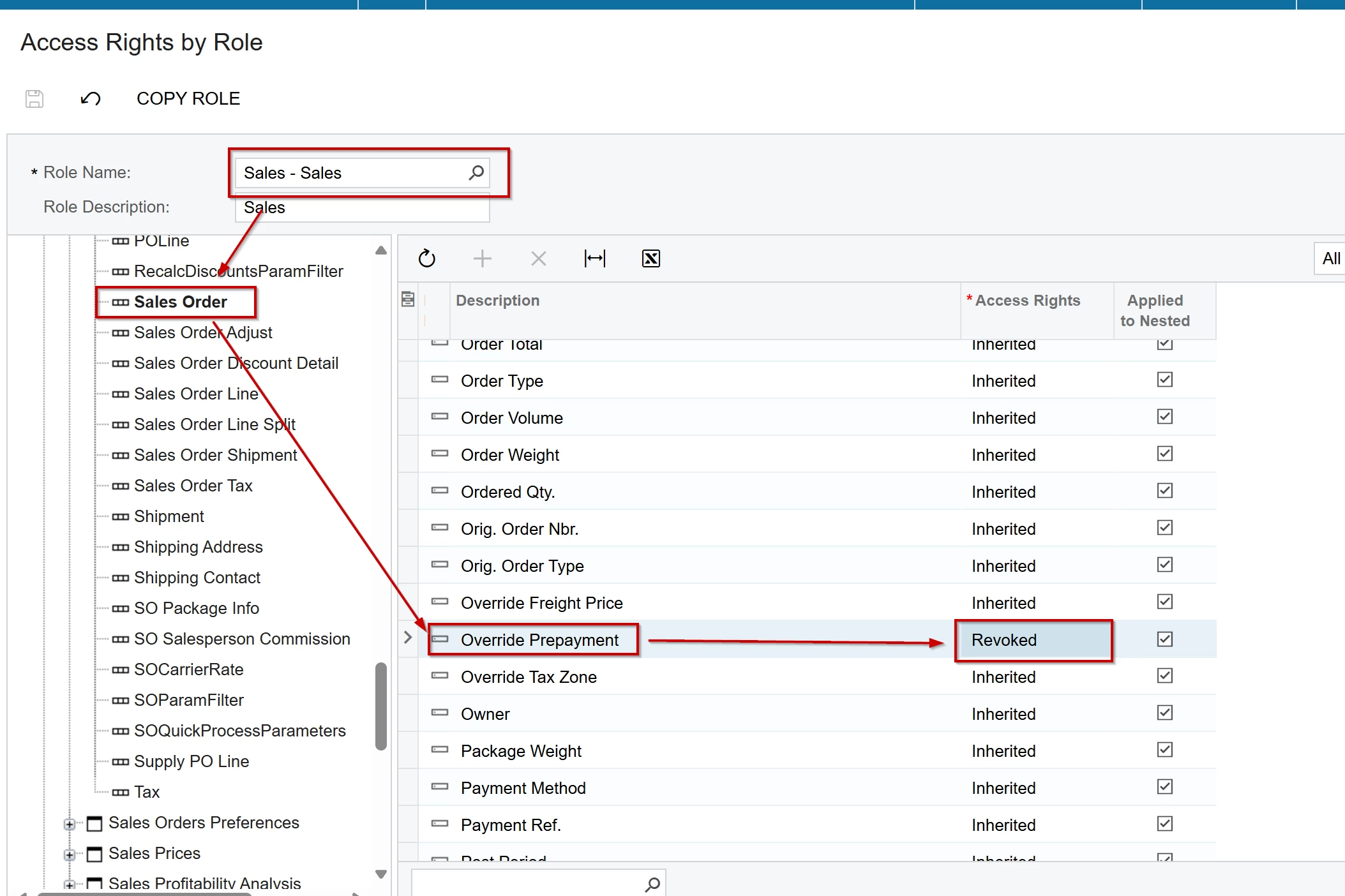Click the Delete row X icon
This screenshot has height=896, width=1345.
point(539,258)
